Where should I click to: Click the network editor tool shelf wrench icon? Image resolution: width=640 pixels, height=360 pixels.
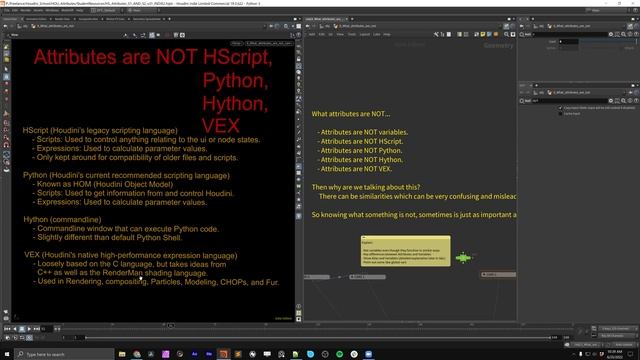pyautogui.click(x=436, y=34)
